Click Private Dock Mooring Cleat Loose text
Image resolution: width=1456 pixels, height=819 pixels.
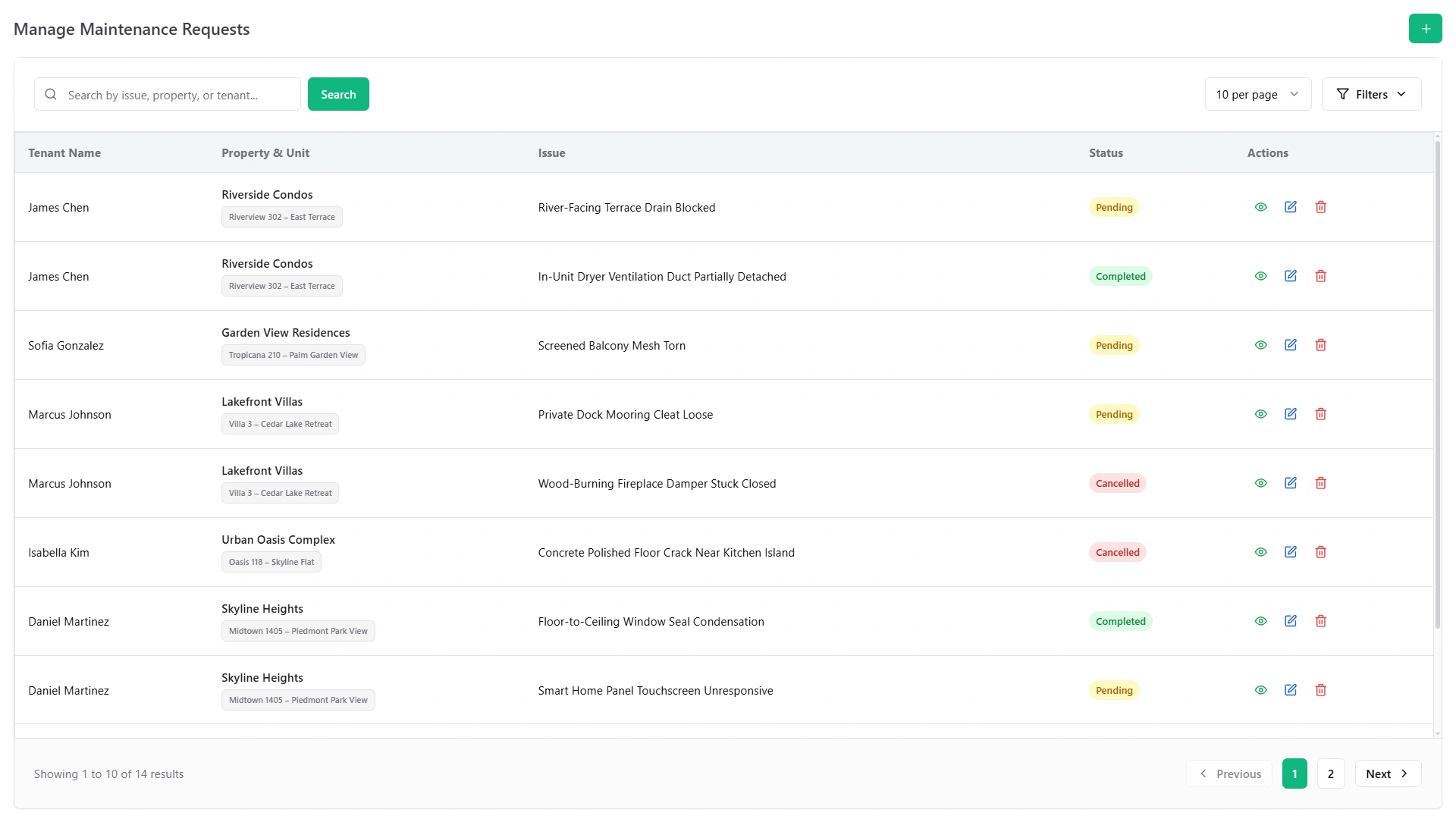pyautogui.click(x=626, y=415)
